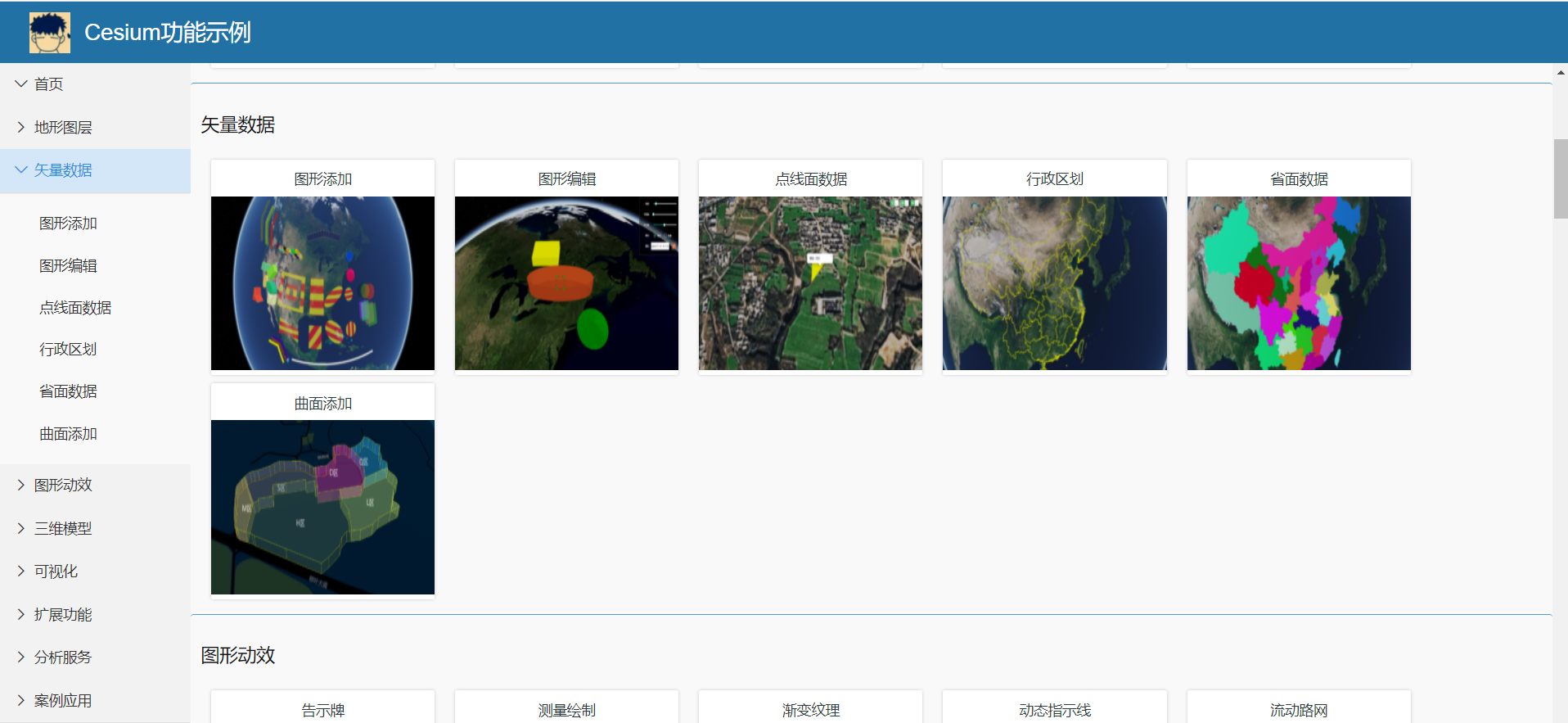Expand the 图形动效 sidebar menu

click(63, 486)
